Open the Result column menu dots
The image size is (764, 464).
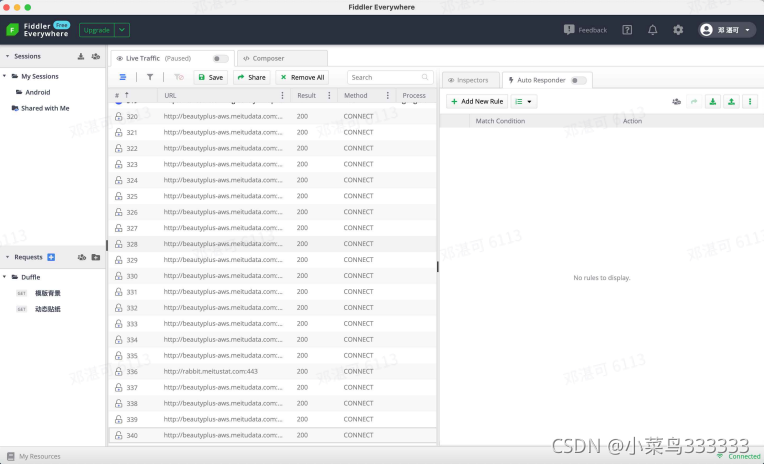pos(329,96)
